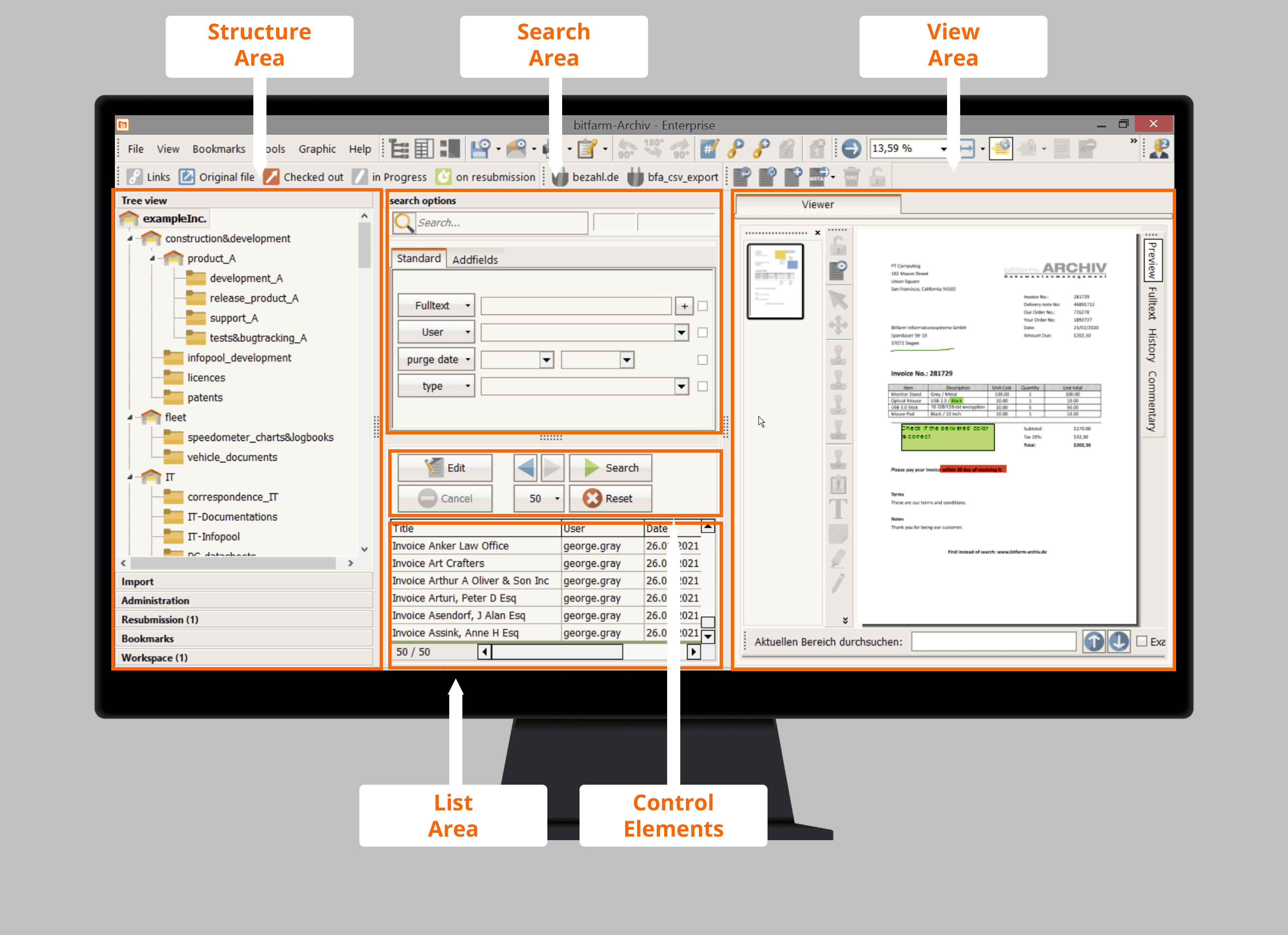The image size is (1288, 935).
Task: Open the Bookmarks menu
Action: (x=219, y=149)
